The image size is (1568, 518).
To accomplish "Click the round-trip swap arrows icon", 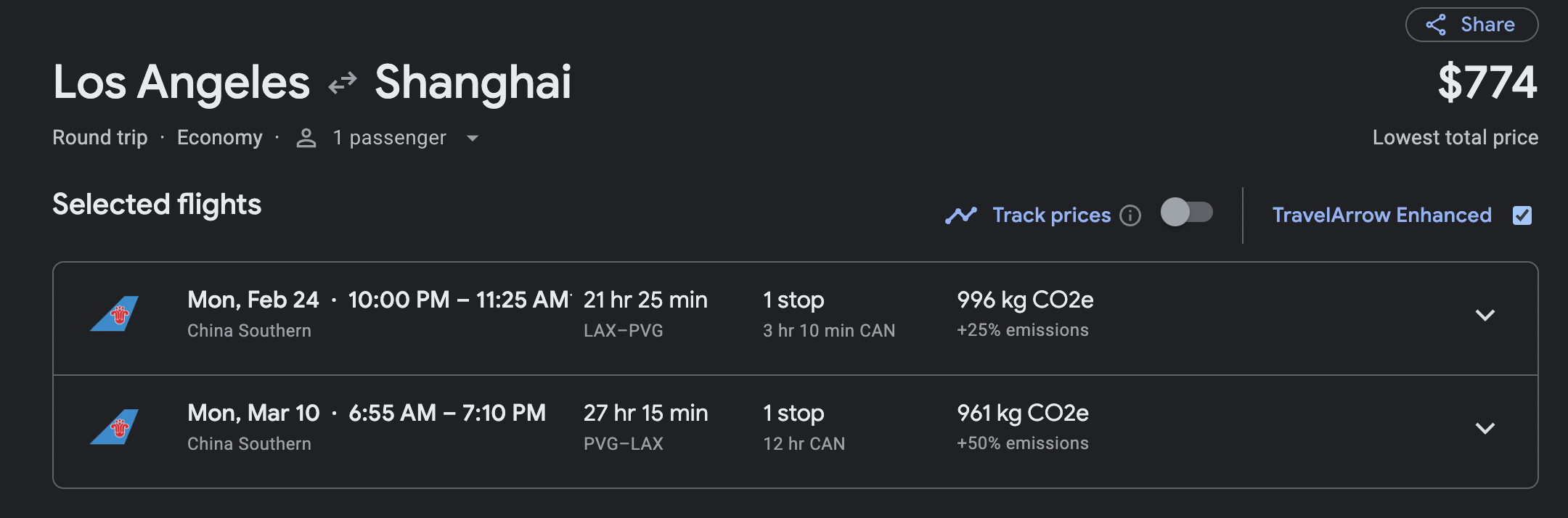I will [342, 83].
